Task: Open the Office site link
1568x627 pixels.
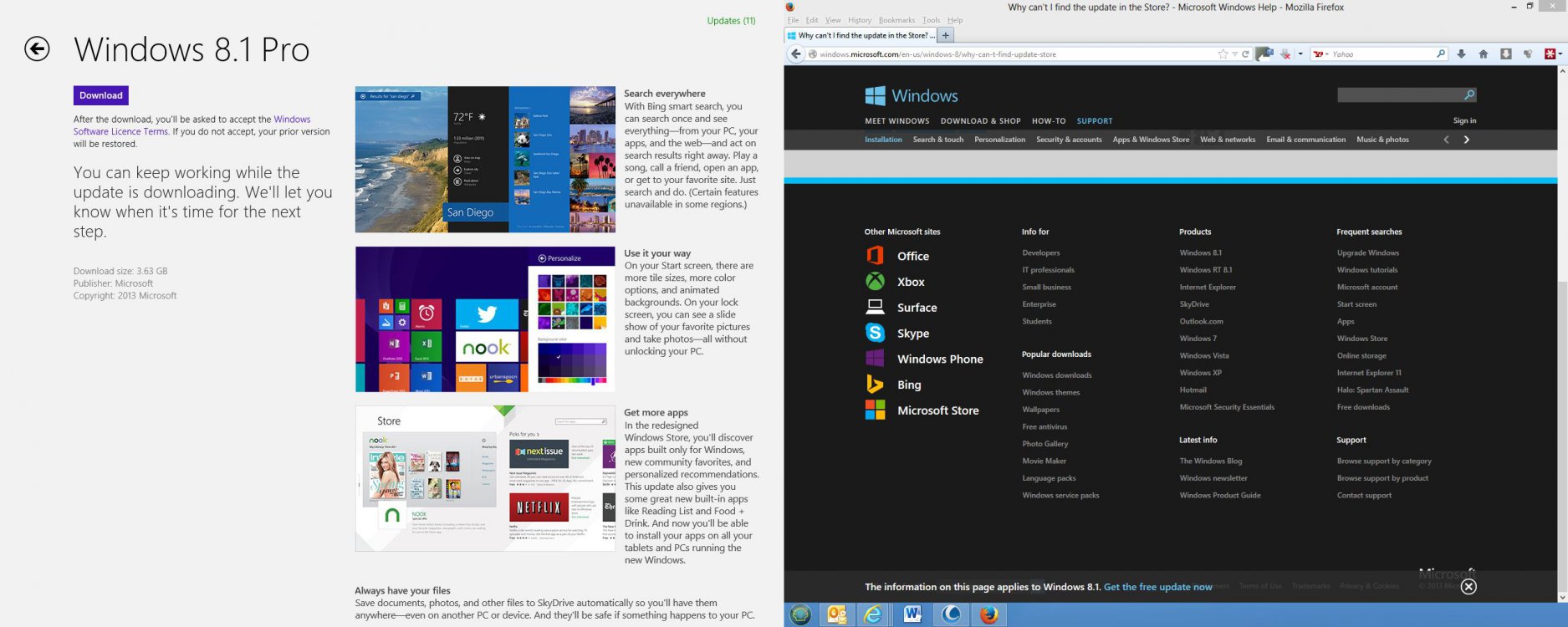Action: click(x=897, y=256)
